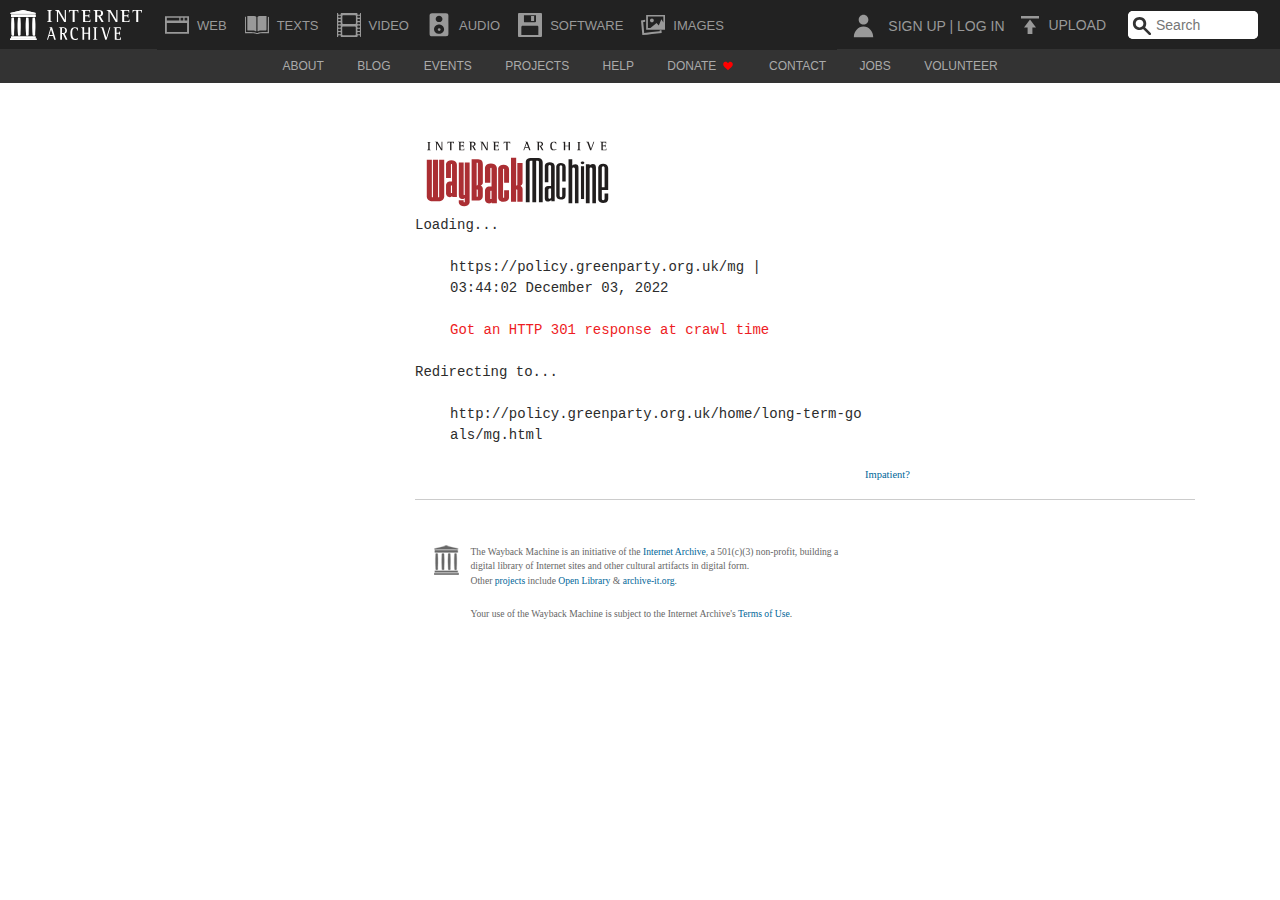Open the Texts book icon
This screenshot has width=1280, height=900.
coord(257,25)
